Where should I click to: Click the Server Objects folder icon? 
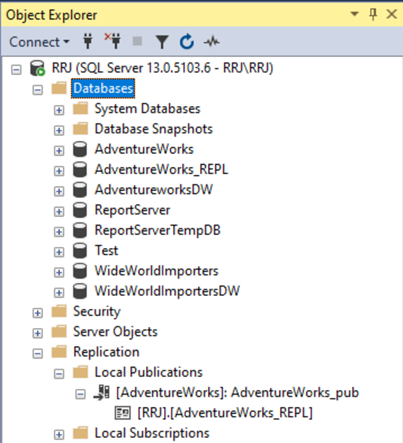pos(59,332)
